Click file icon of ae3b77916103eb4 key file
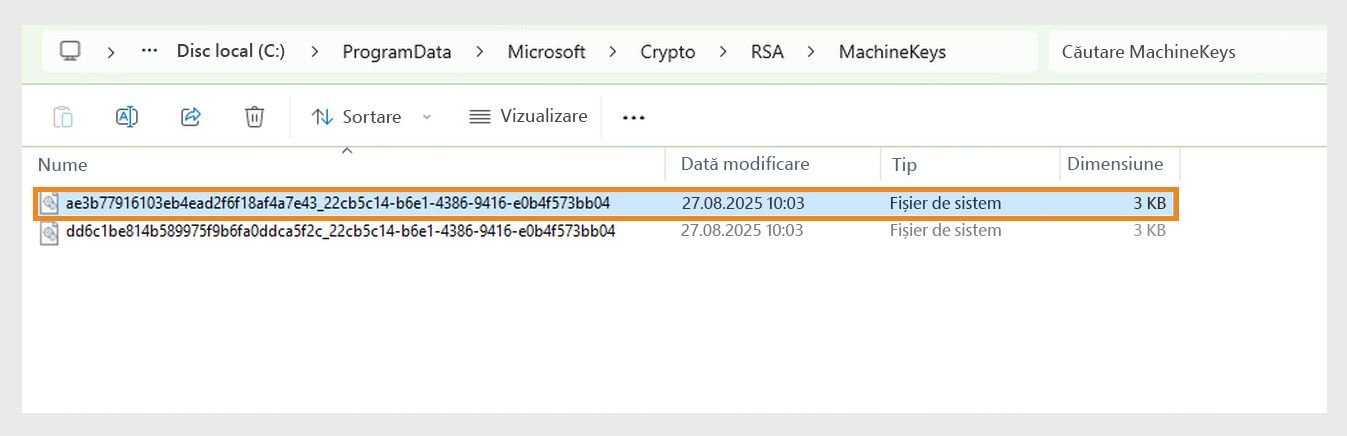The width and height of the screenshot is (1347, 436). 50,204
